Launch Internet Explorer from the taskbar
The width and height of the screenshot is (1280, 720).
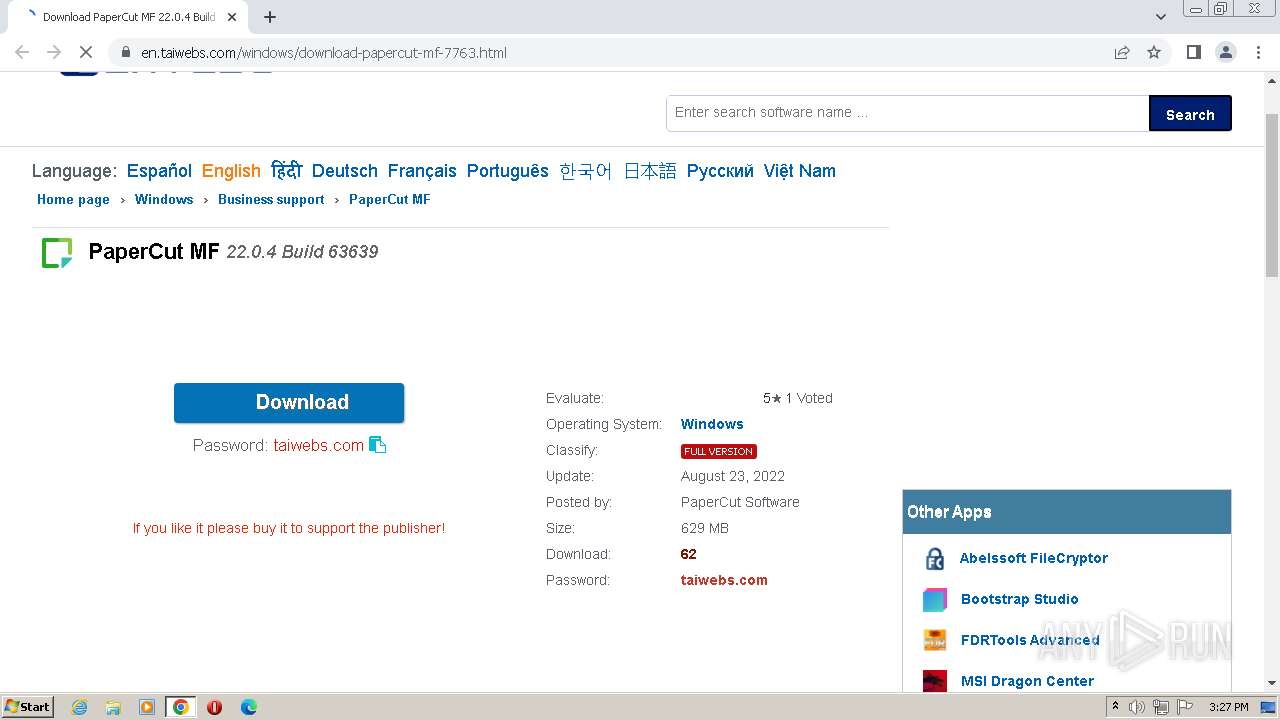click(x=79, y=707)
